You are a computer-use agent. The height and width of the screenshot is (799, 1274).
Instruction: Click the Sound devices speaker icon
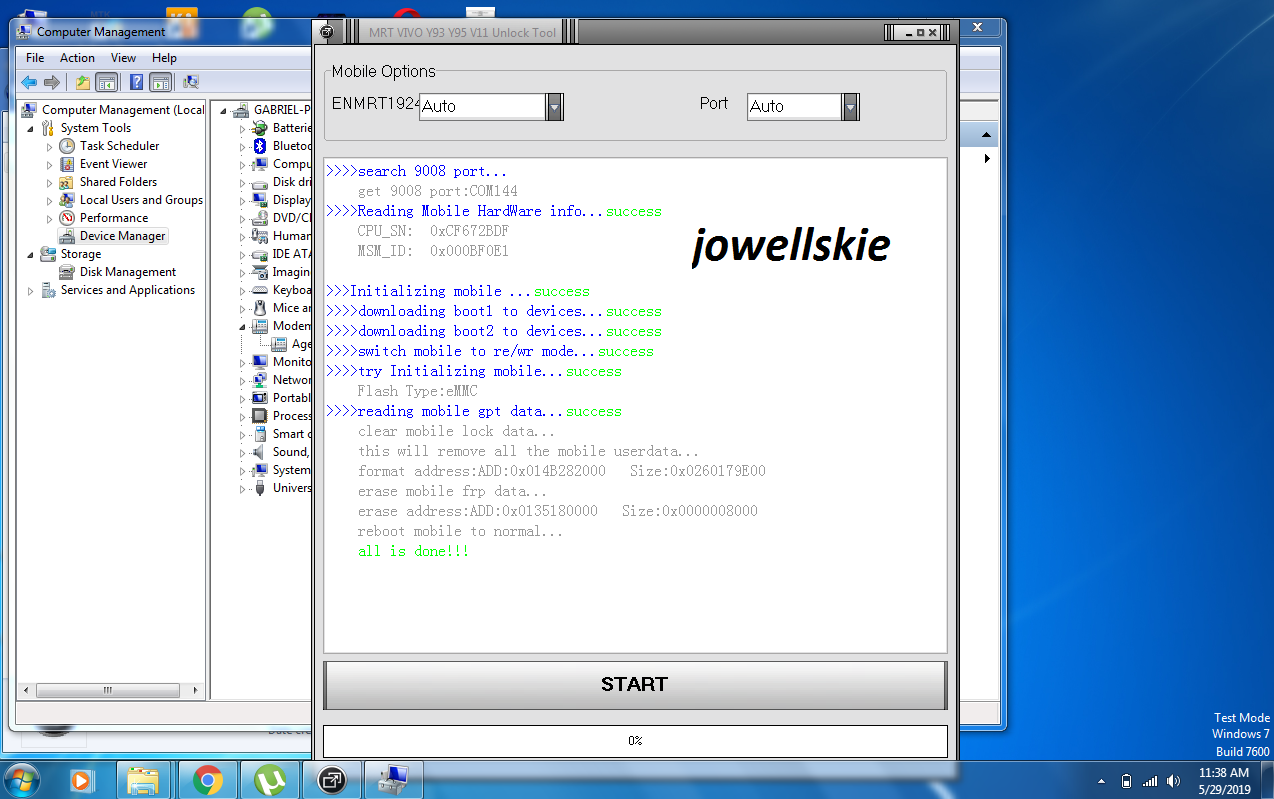pyautogui.click(x=260, y=452)
